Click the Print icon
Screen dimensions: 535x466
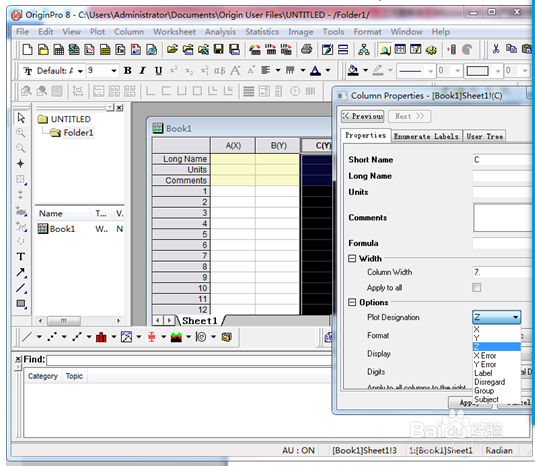pos(306,50)
